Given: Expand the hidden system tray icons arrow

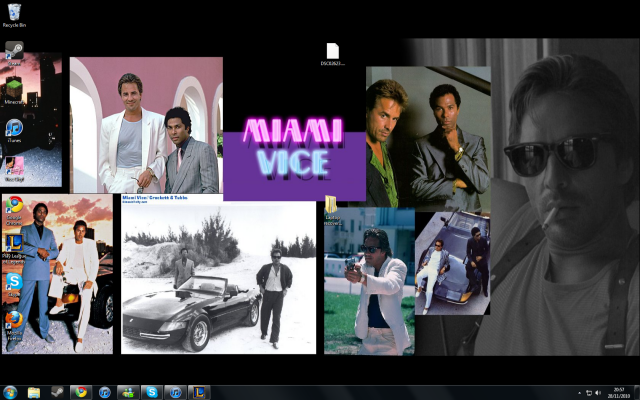Looking at the screenshot, I should [x=579, y=392].
